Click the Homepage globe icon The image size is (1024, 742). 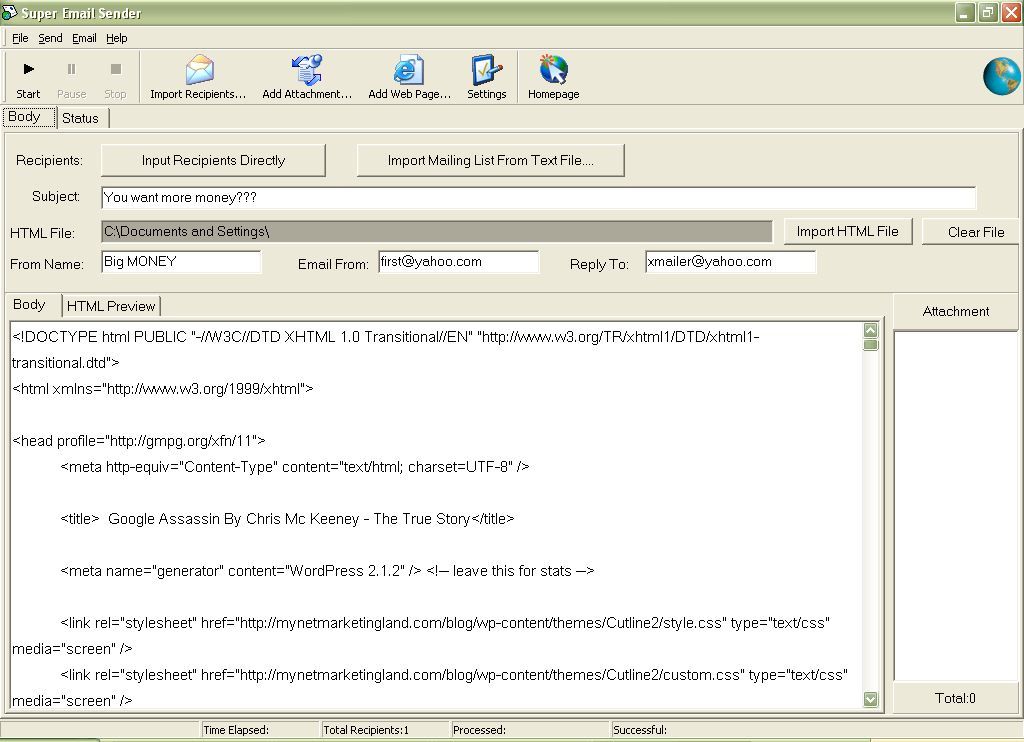coord(552,75)
